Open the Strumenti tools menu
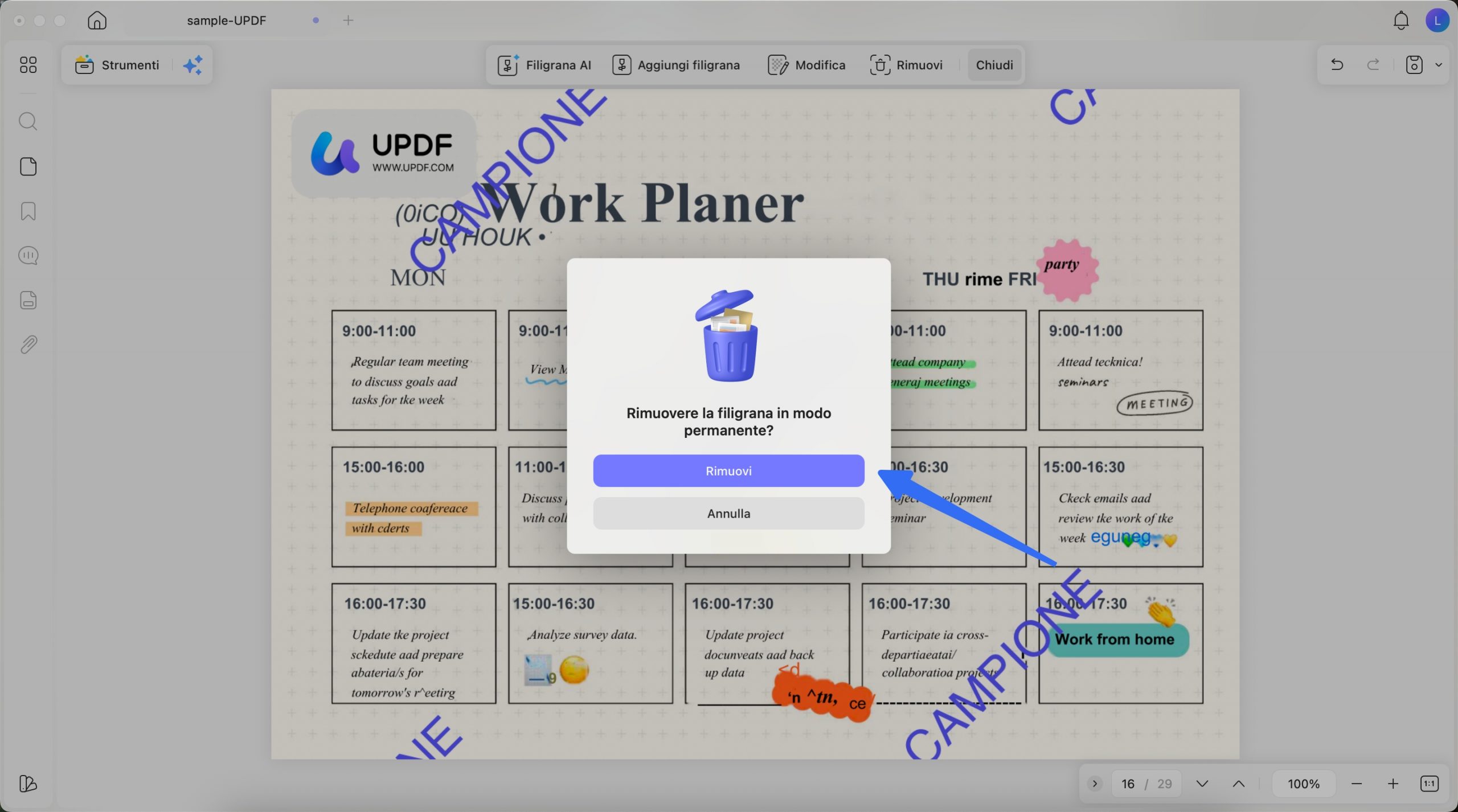This screenshot has height=812, width=1458. 117,65
